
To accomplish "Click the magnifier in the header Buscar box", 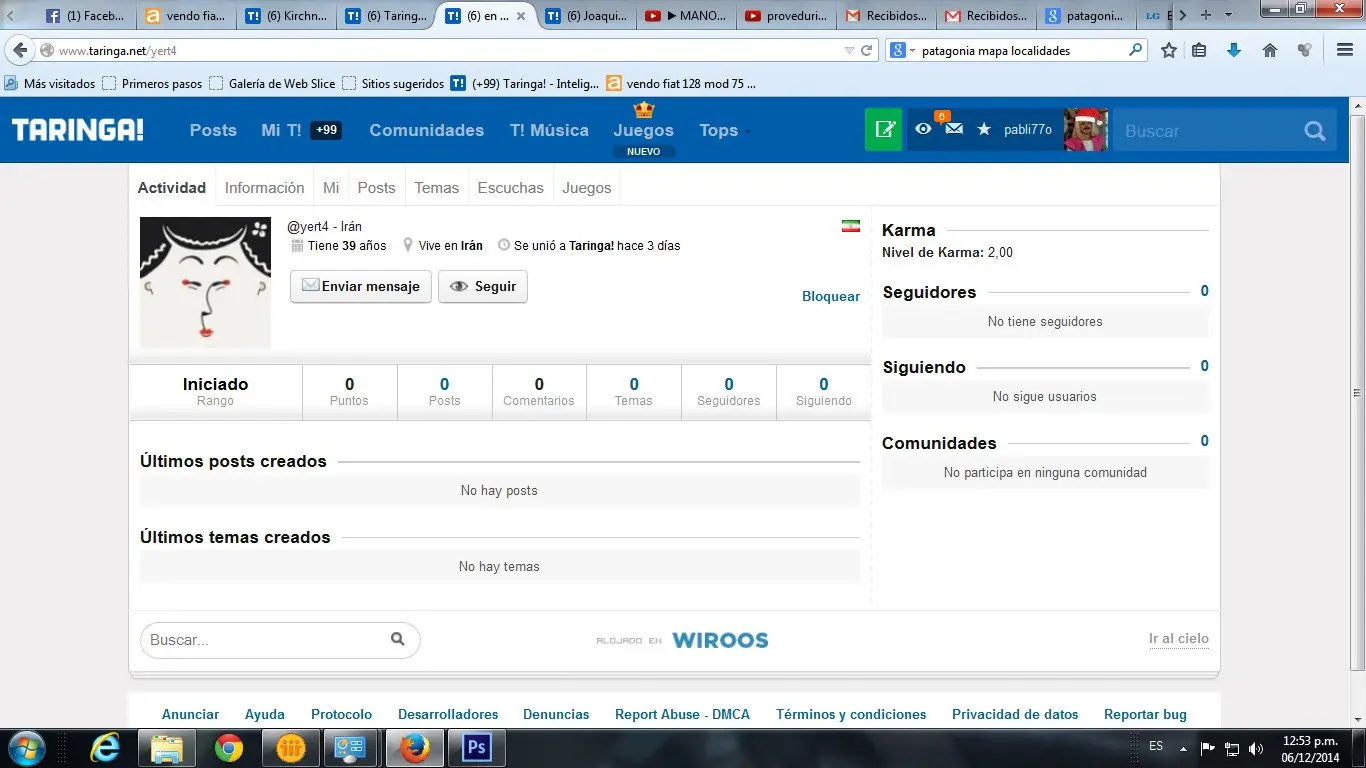I will point(1314,131).
